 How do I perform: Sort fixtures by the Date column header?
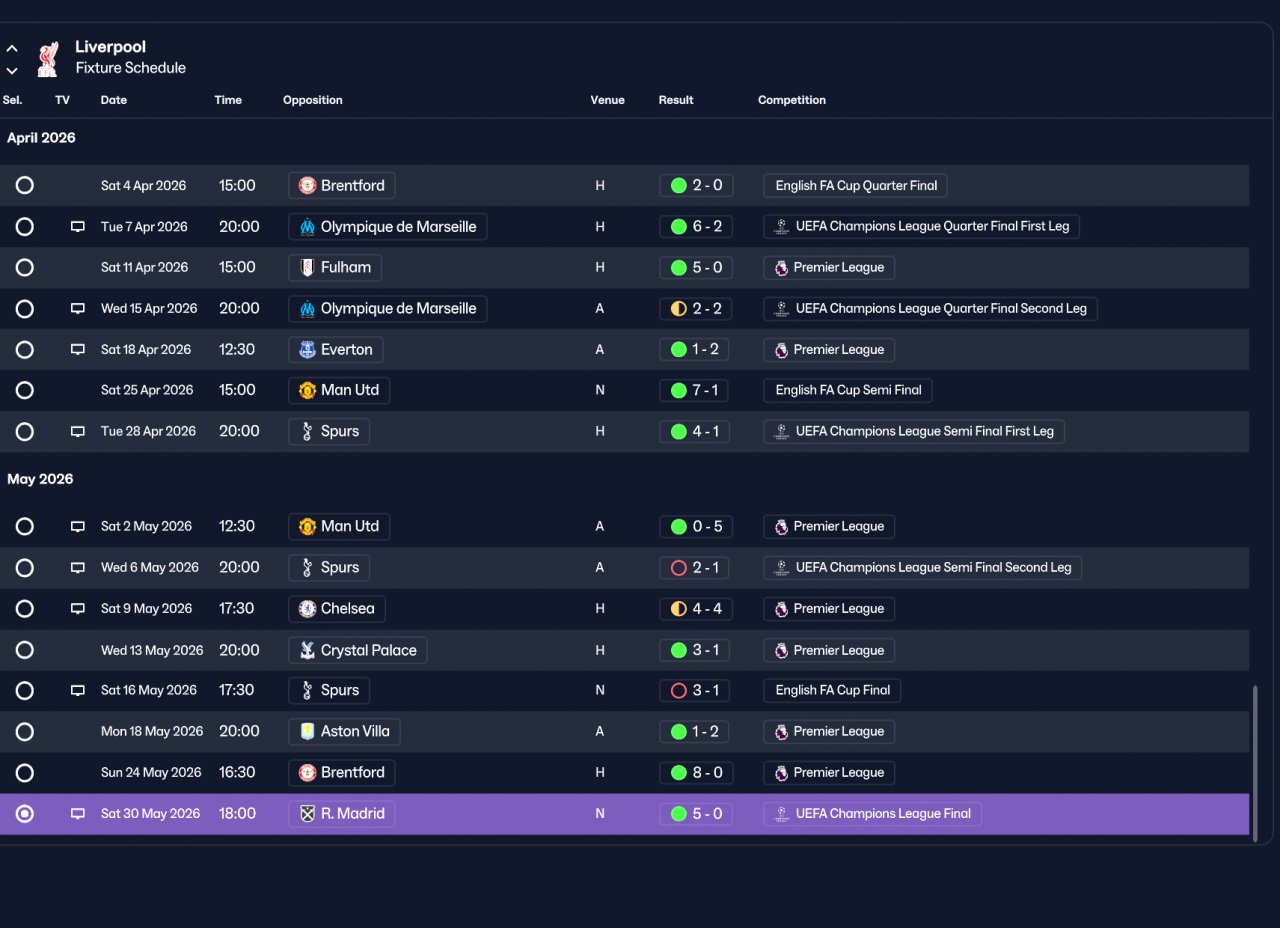(114, 100)
